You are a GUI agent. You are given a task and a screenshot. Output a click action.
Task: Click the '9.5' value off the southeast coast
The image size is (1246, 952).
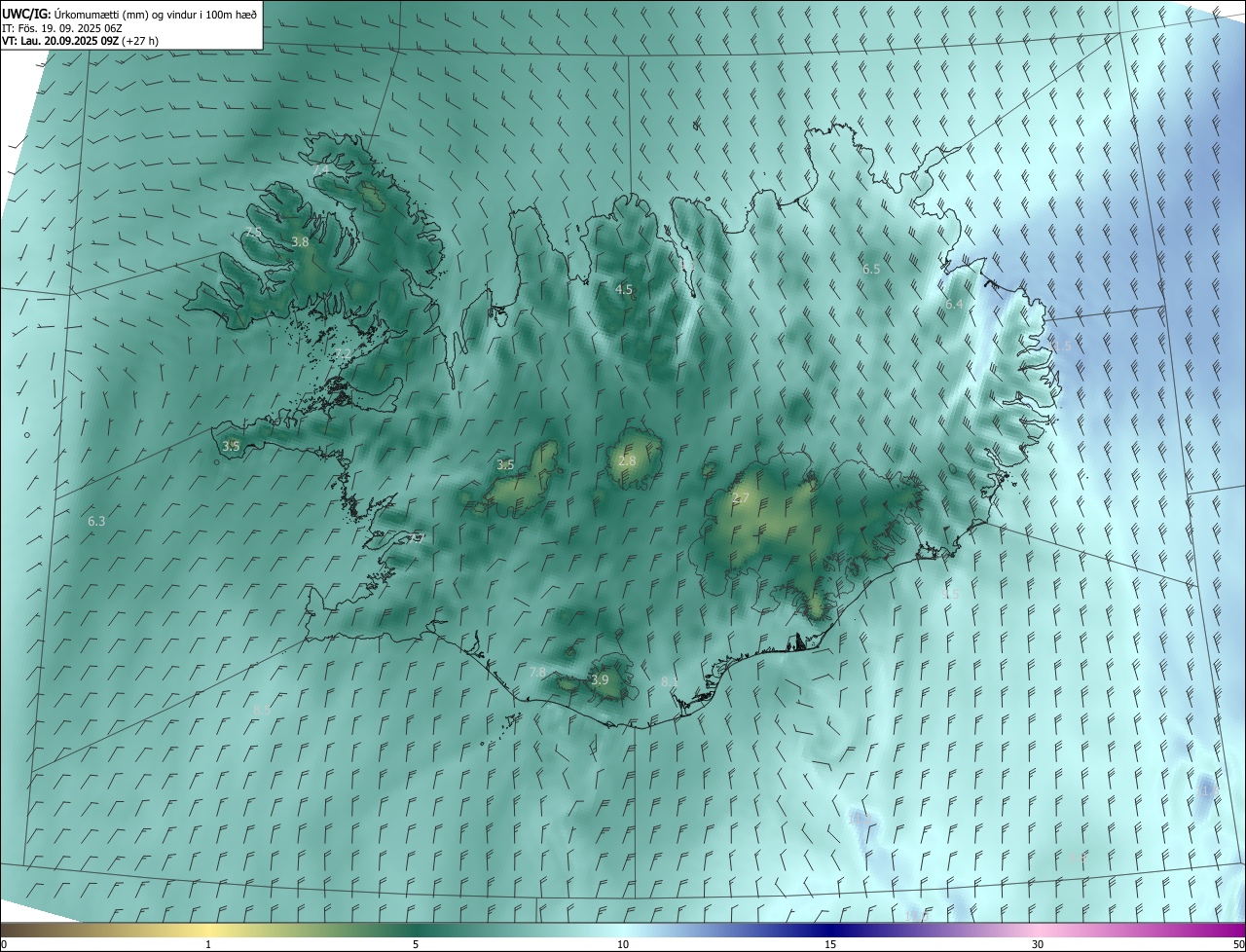[951, 595]
